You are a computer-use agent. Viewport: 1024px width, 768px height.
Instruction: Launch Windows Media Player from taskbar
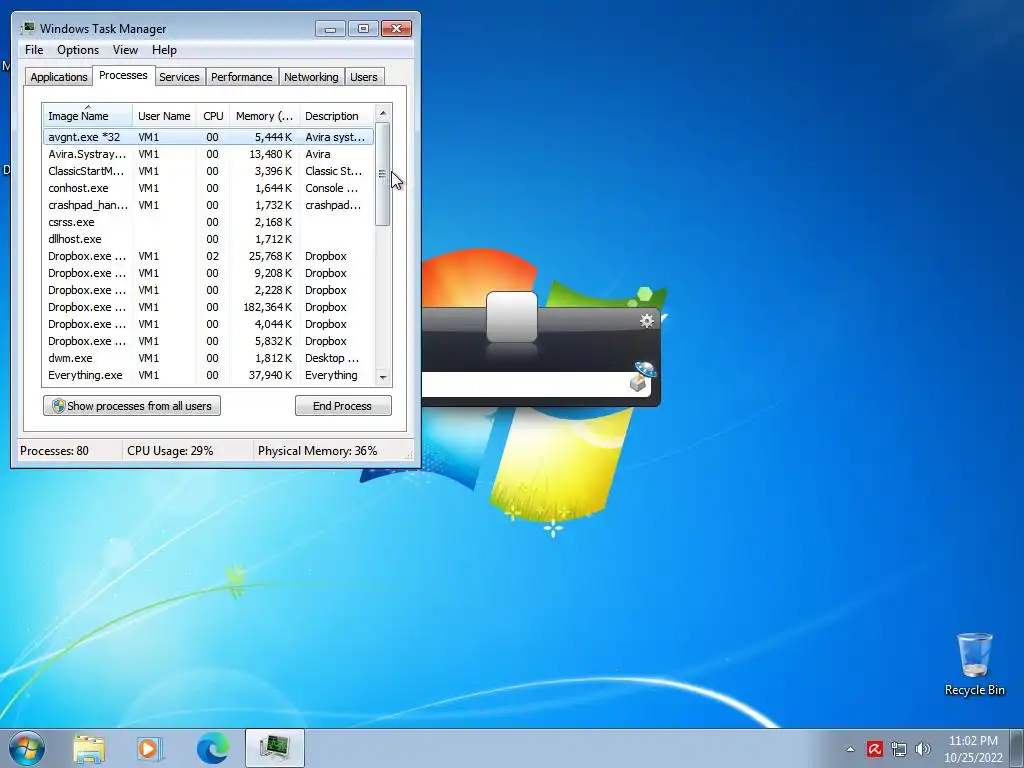pyautogui.click(x=150, y=748)
